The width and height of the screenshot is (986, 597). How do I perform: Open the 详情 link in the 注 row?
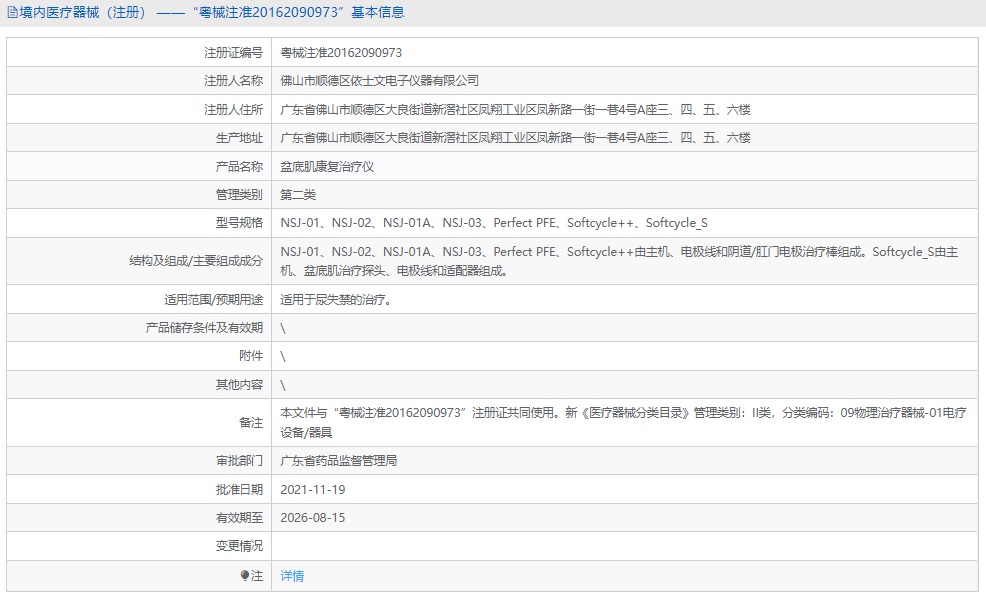point(292,576)
